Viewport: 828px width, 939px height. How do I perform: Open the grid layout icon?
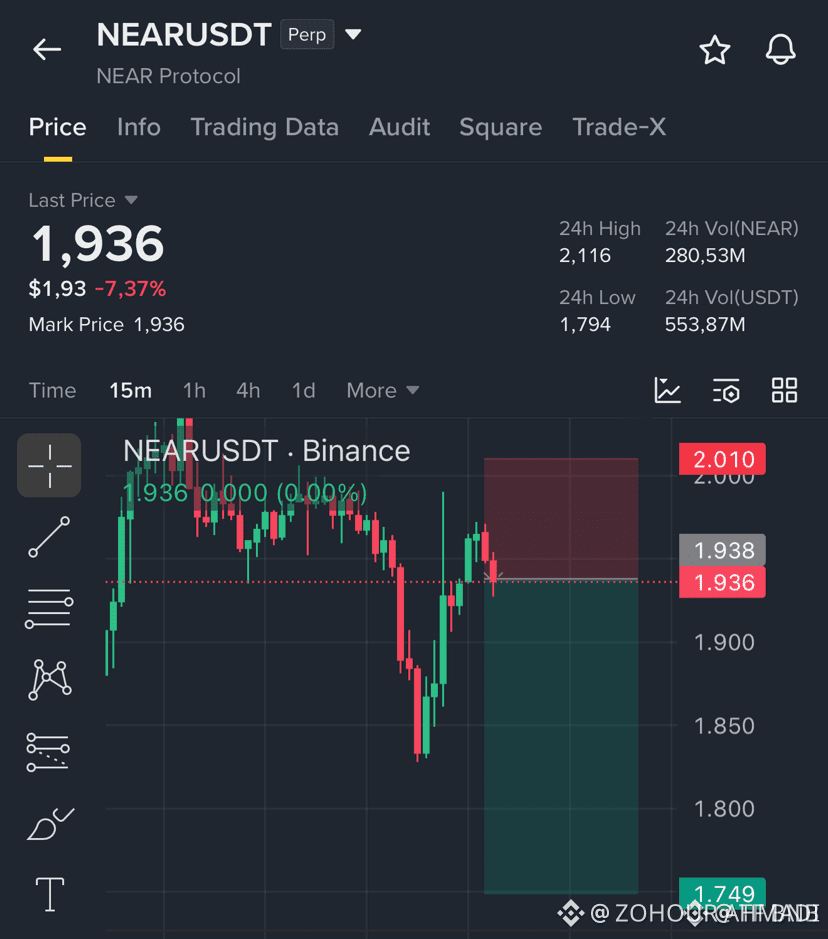(784, 390)
